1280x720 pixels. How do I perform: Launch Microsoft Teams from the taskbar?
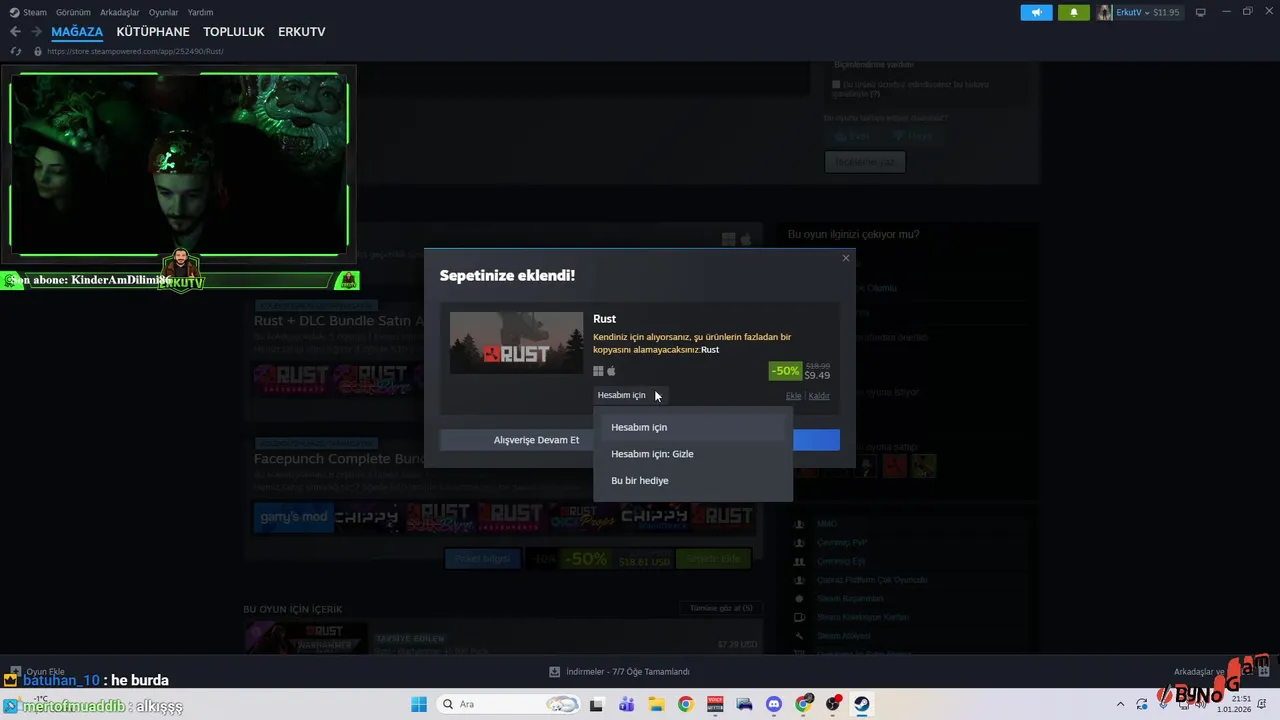(626, 704)
